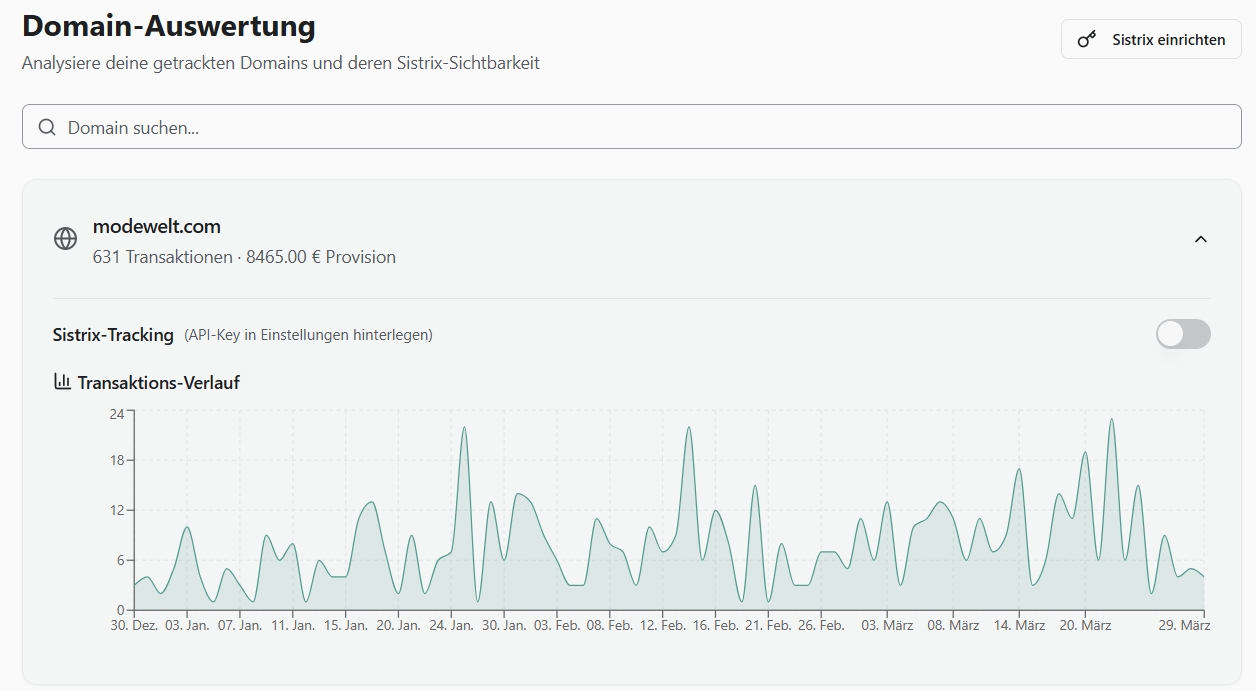This screenshot has width=1256, height=691.
Task: Open the Domain-Auswertung heading
Action: click(x=168, y=26)
